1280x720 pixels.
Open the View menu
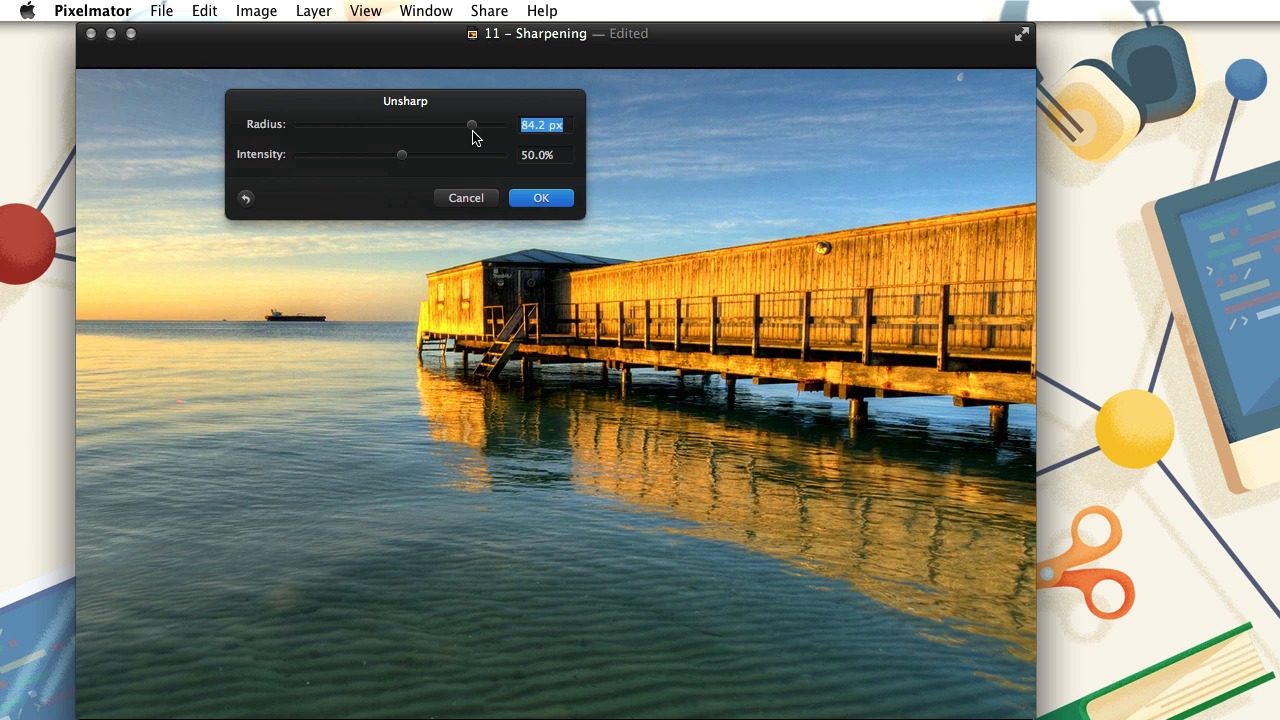click(x=365, y=11)
